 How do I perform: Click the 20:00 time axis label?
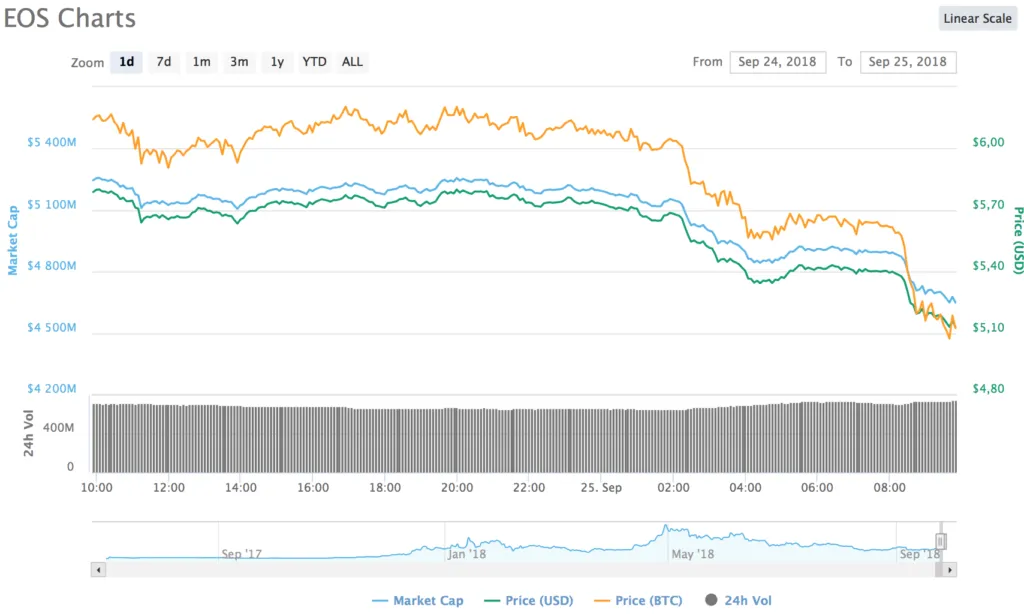click(x=456, y=488)
